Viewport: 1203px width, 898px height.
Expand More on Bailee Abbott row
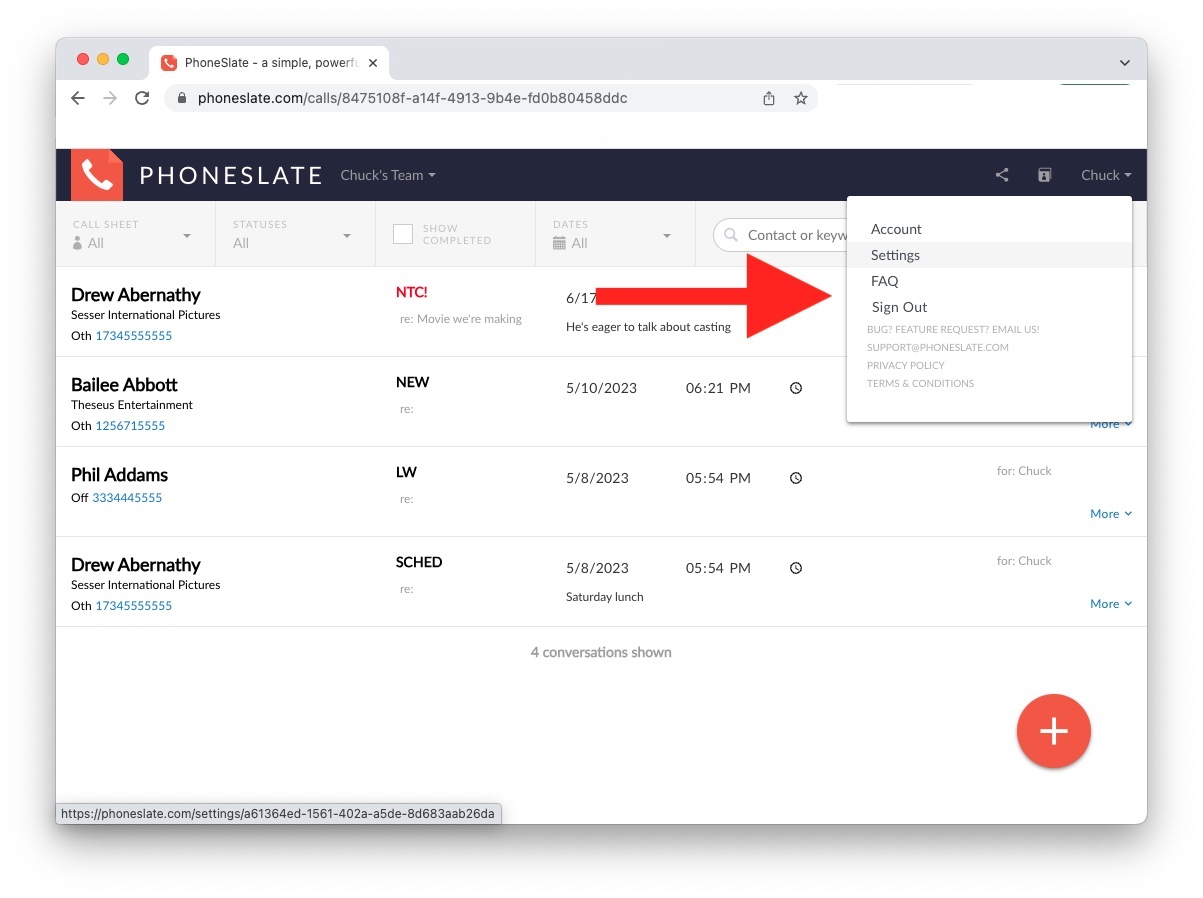click(1111, 424)
